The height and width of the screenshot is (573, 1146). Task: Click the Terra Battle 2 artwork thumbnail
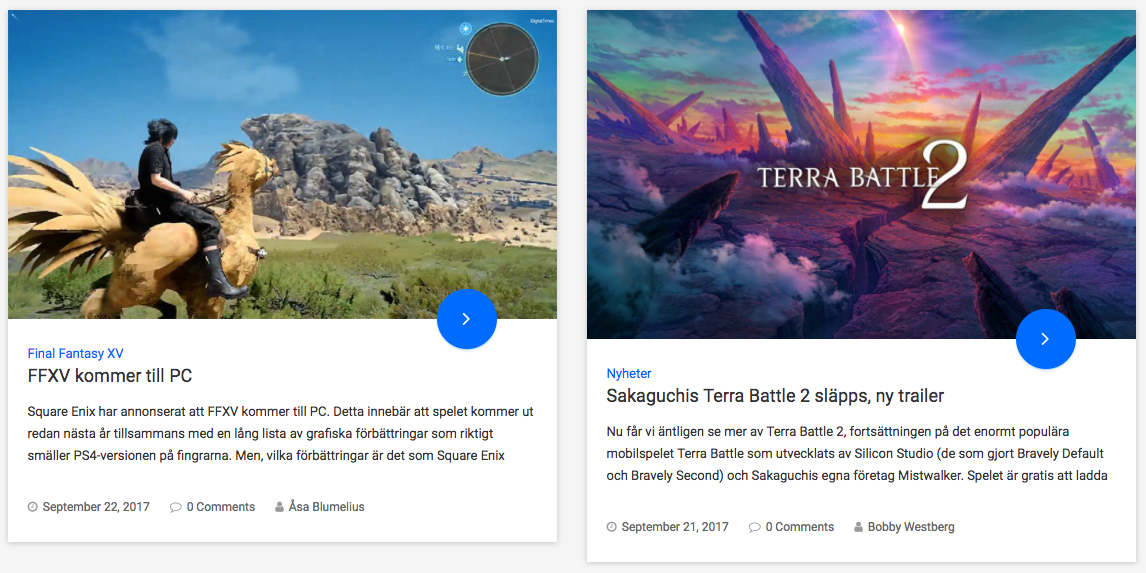[x=861, y=174]
